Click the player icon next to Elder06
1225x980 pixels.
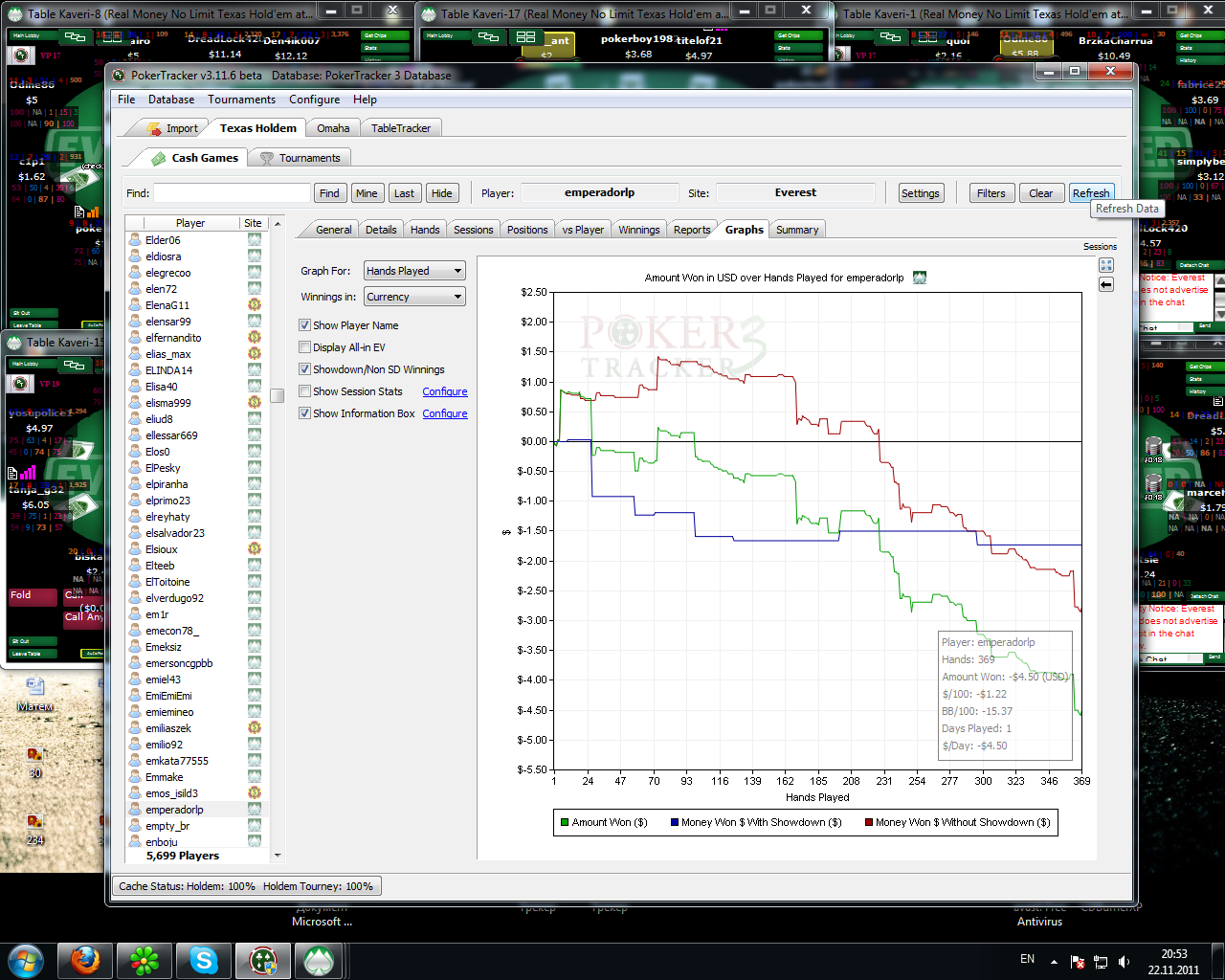tap(135, 240)
